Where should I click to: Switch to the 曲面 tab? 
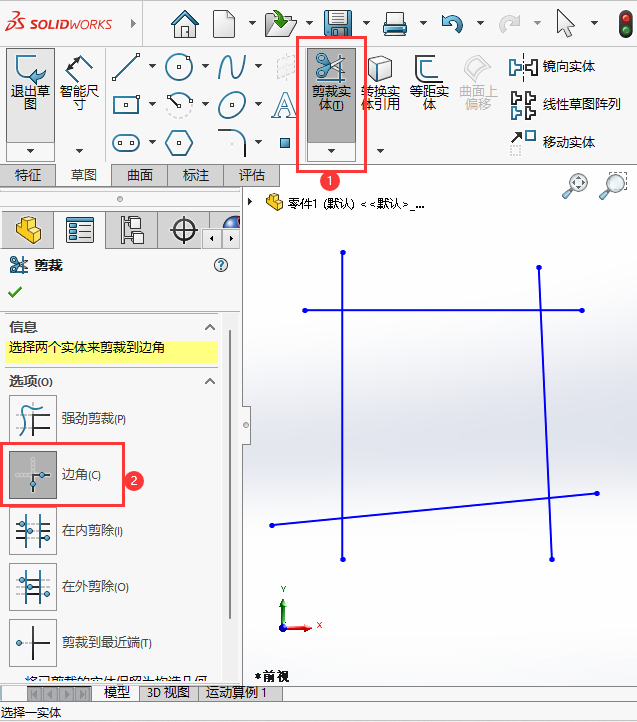pyautogui.click(x=140, y=175)
